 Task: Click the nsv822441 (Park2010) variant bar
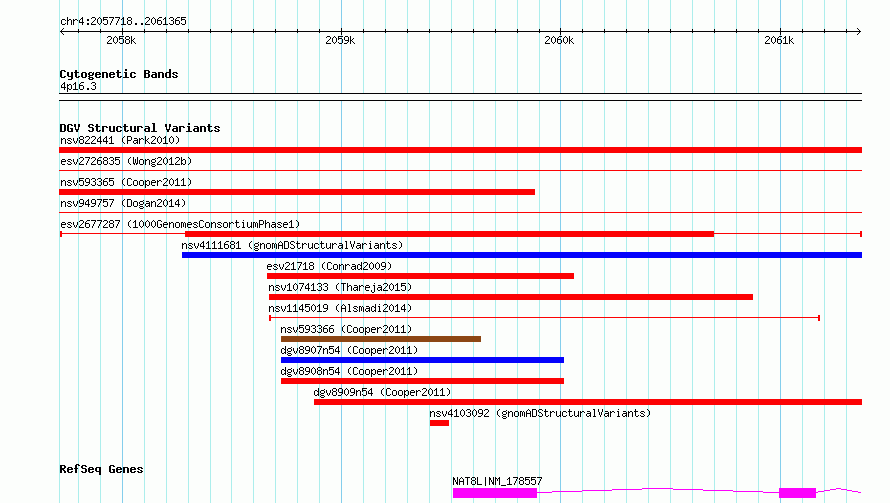[460, 150]
